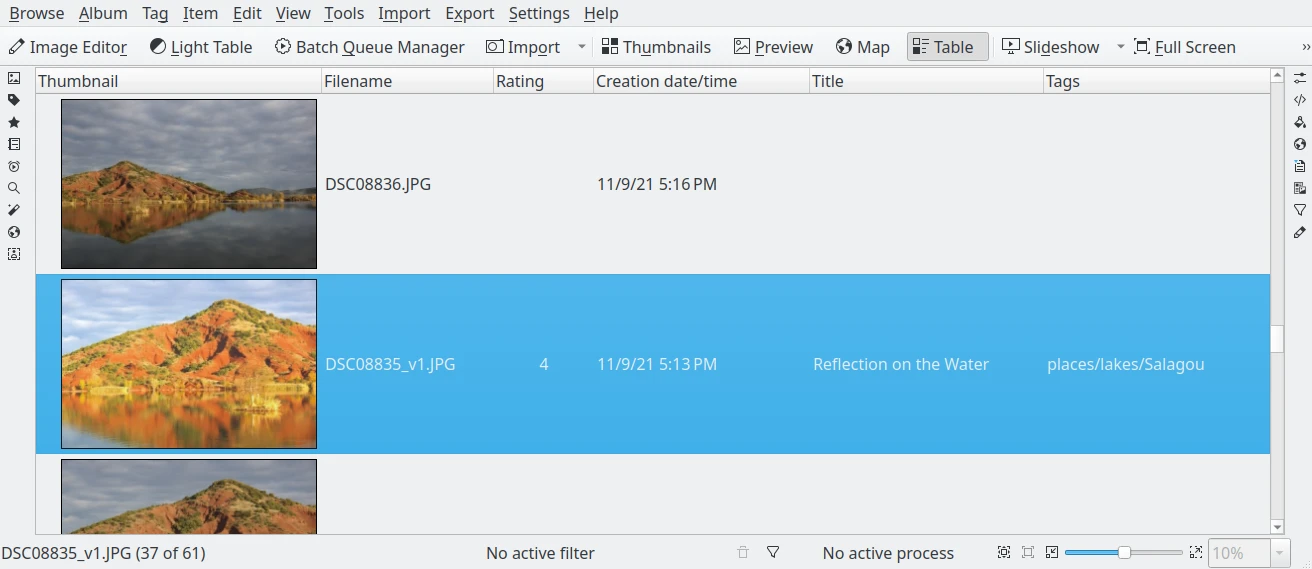Open the Image Editor

68,47
